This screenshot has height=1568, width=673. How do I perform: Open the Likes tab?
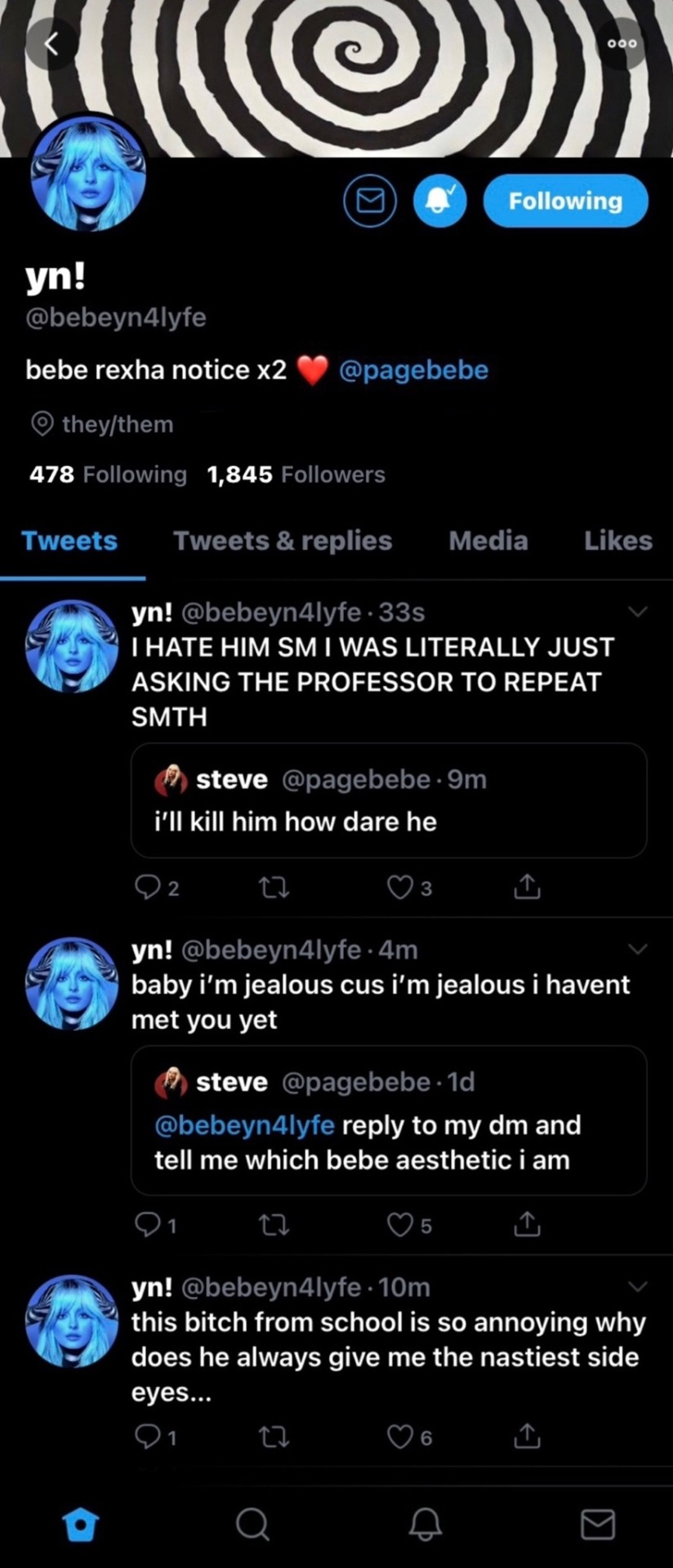tap(617, 541)
